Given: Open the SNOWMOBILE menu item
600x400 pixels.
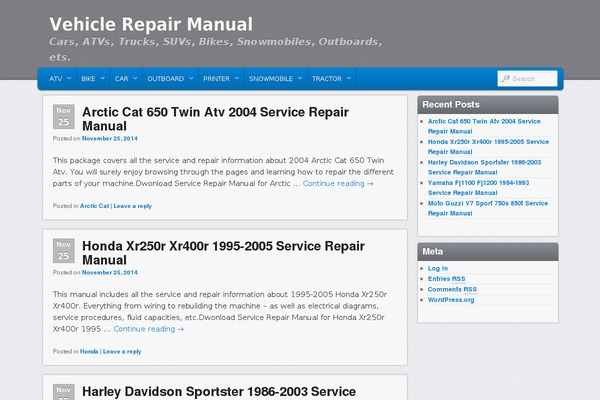Looking at the screenshot, I should coord(271,78).
